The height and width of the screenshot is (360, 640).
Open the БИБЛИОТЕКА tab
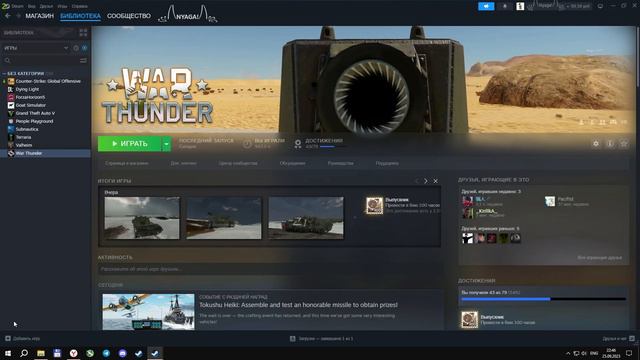tap(80, 16)
